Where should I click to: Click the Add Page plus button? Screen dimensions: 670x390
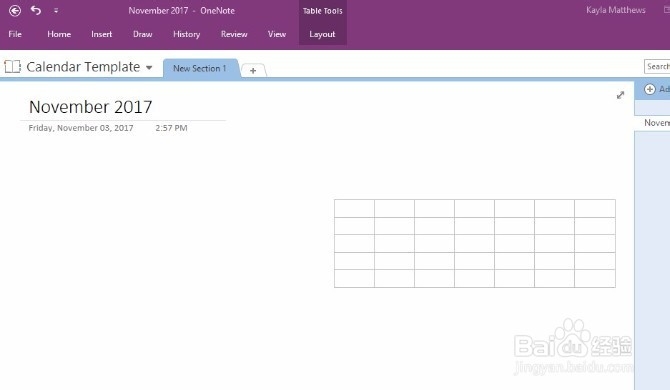pos(650,89)
